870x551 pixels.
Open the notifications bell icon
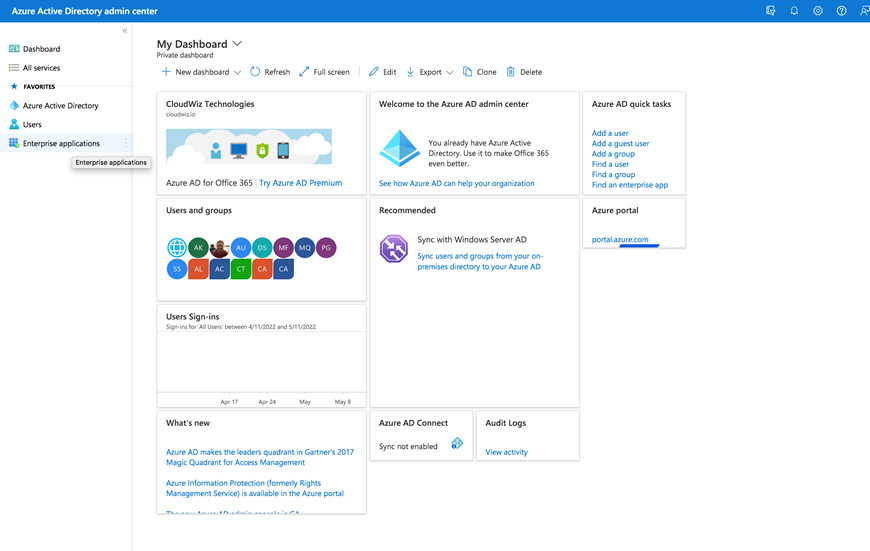(x=794, y=11)
